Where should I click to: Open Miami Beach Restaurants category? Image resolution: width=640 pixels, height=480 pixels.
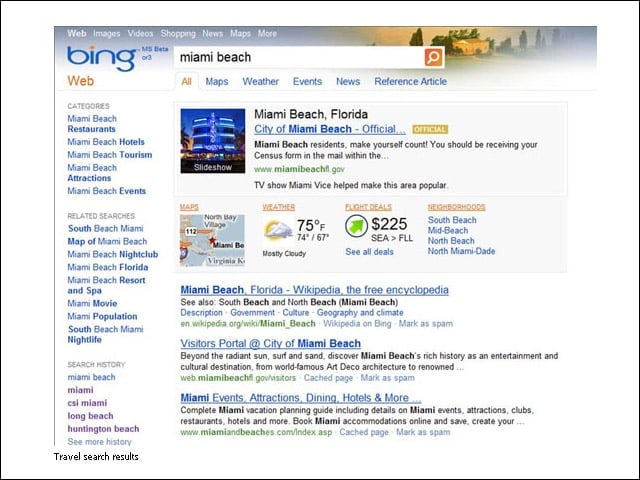point(92,124)
